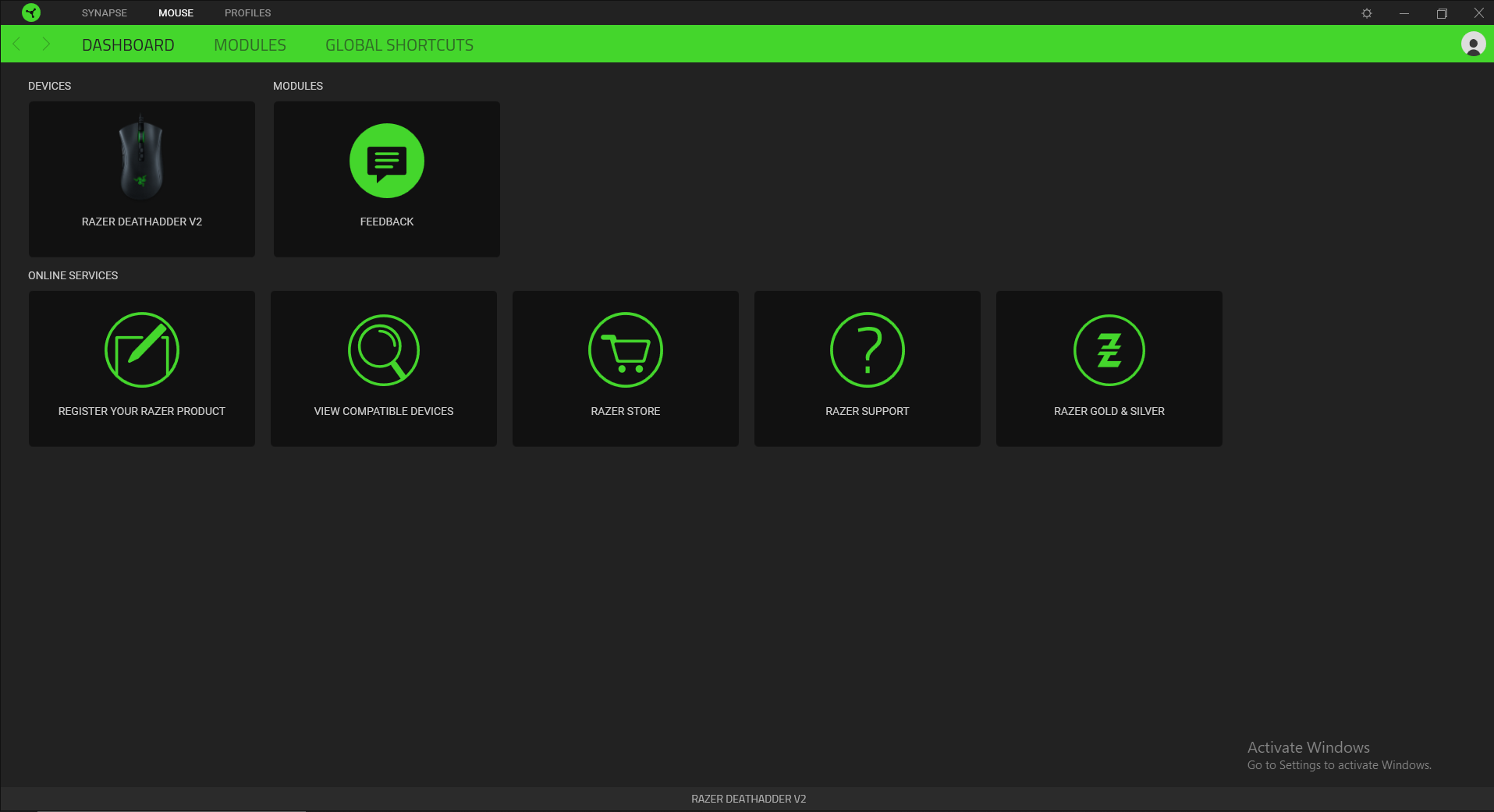The width and height of the screenshot is (1494, 812).
Task: Click the register product pencil icon
Action: (x=142, y=349)
